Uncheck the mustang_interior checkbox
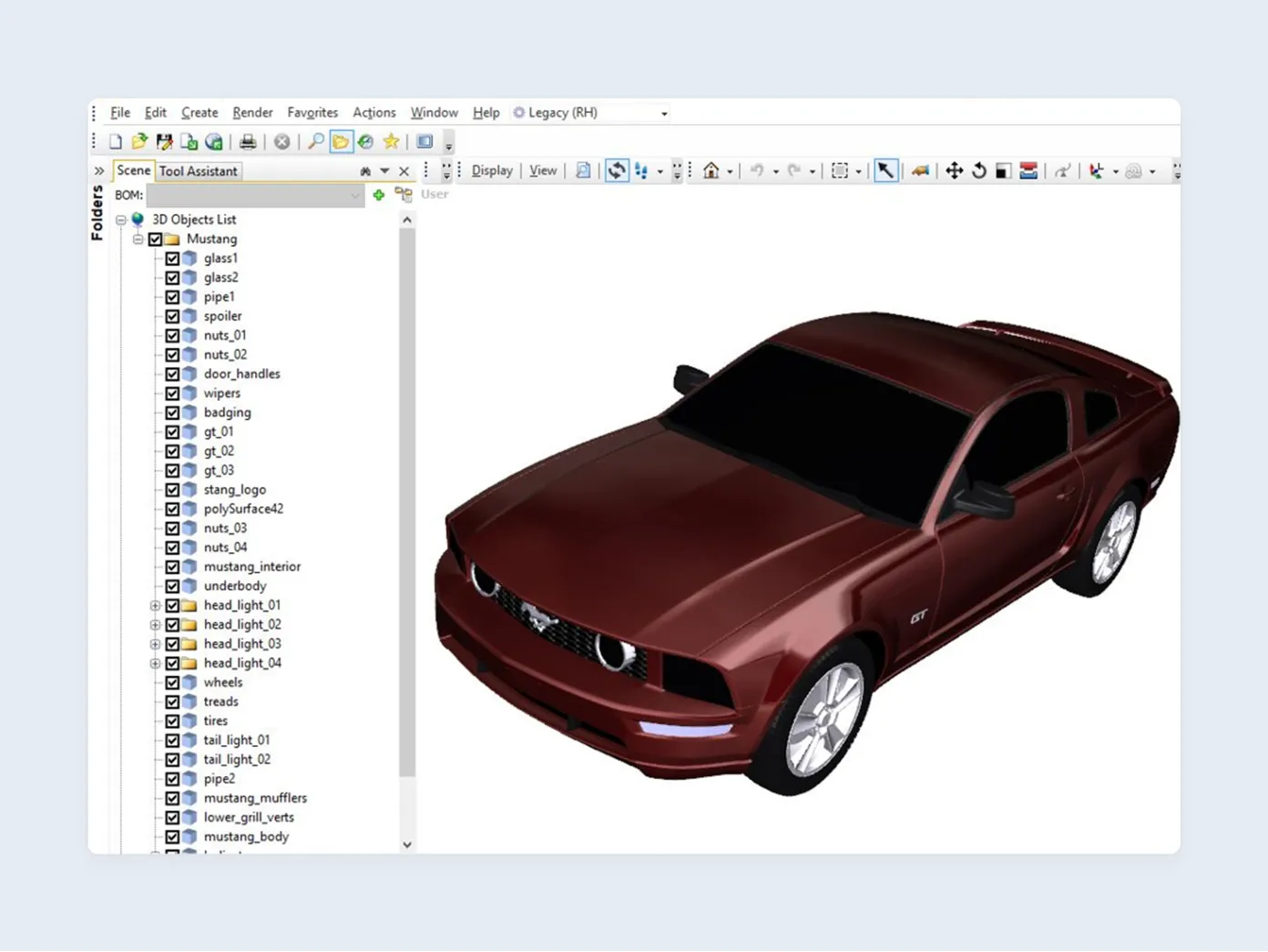 172,567
